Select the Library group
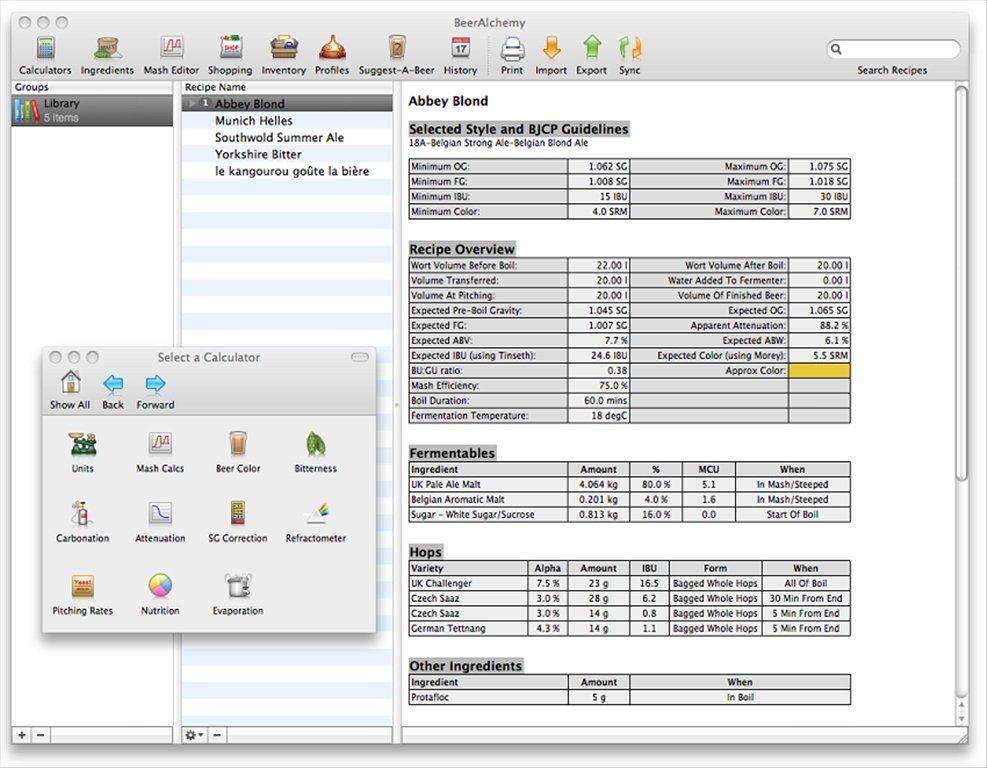 click(x=92, y=110)
